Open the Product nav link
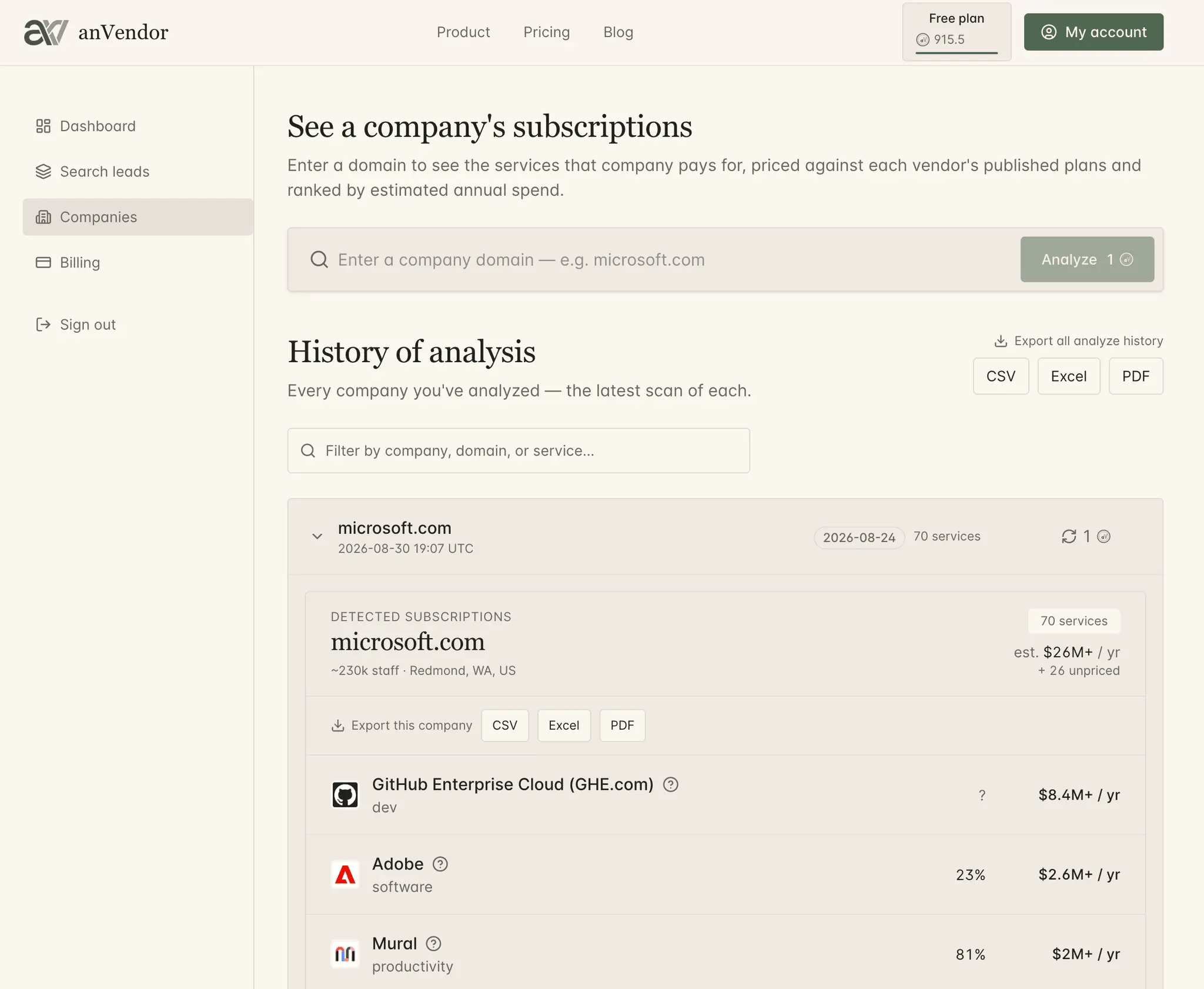1204x989 pixels. (463, 32)
